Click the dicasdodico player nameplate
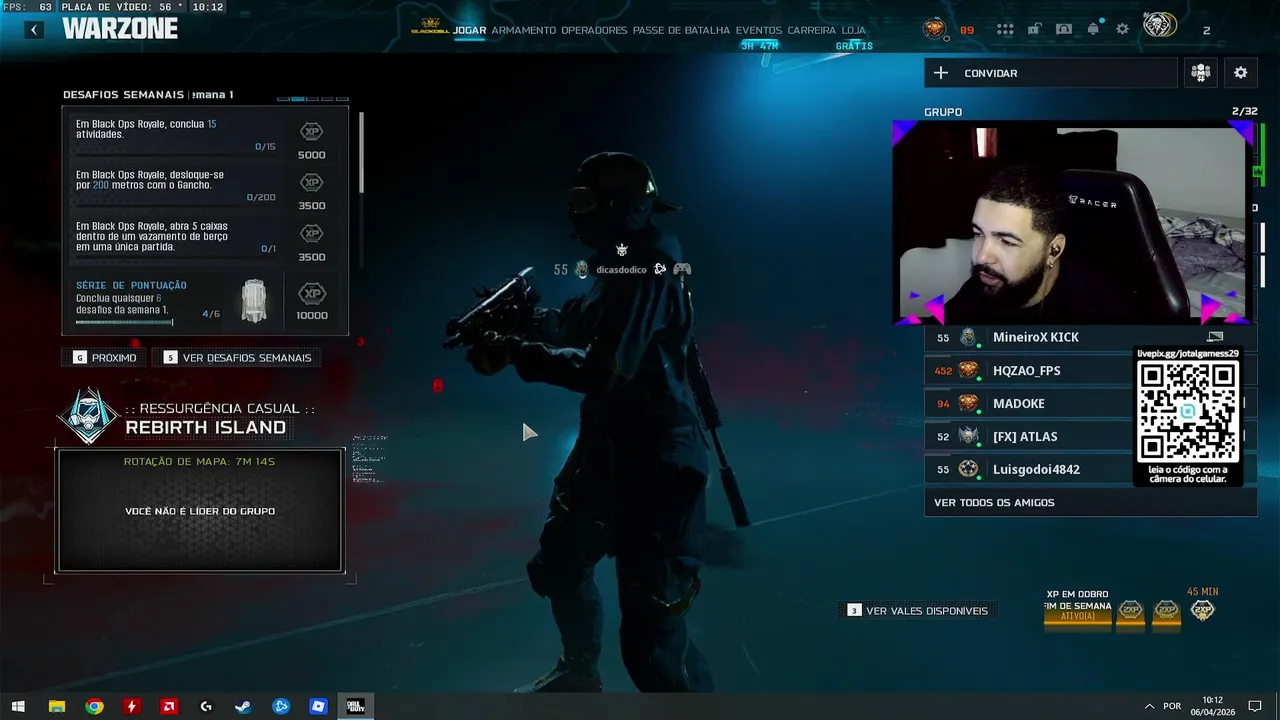This screenshot has height=720, width=1280. click(x=621, y=269)
